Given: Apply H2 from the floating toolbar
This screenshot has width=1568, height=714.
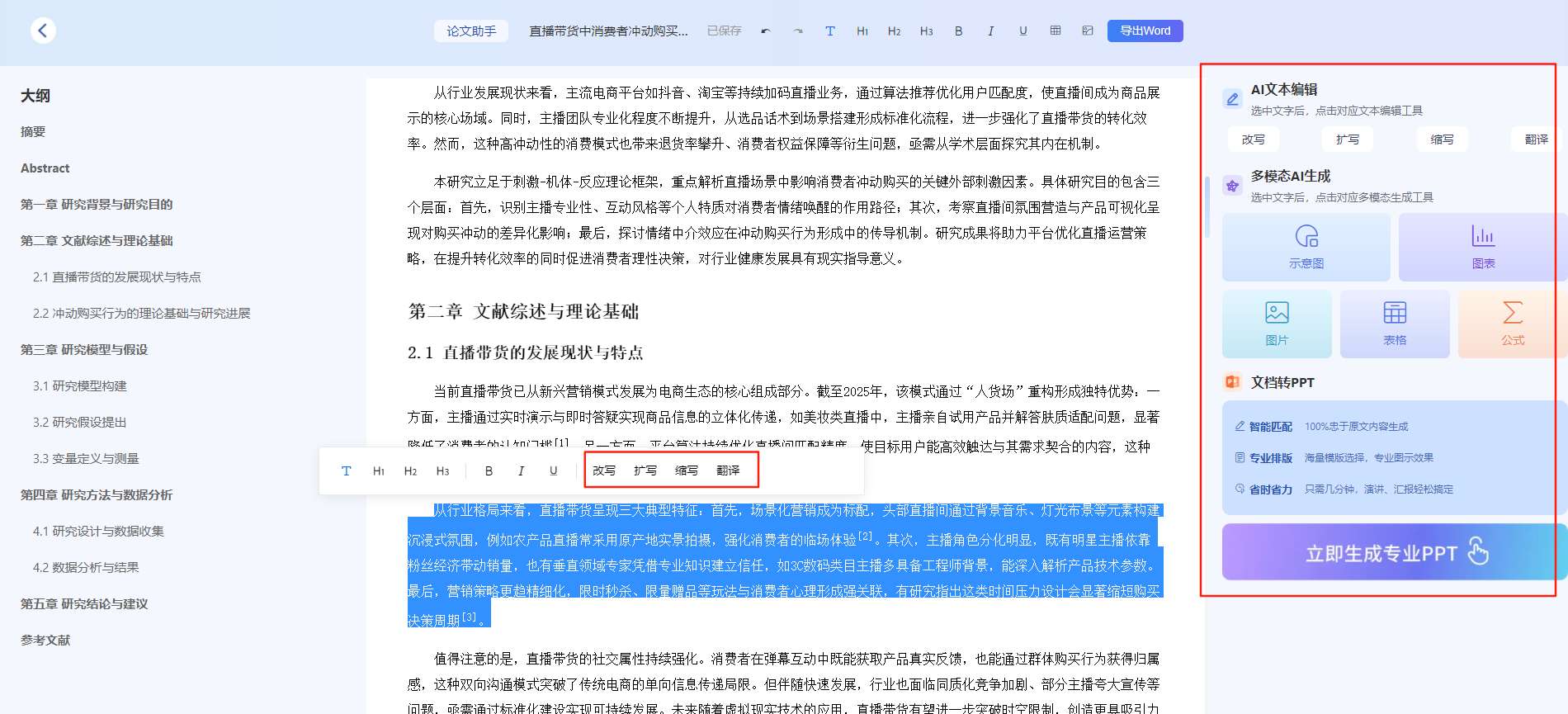Looking at the screenshot, I should click(411, 470).
